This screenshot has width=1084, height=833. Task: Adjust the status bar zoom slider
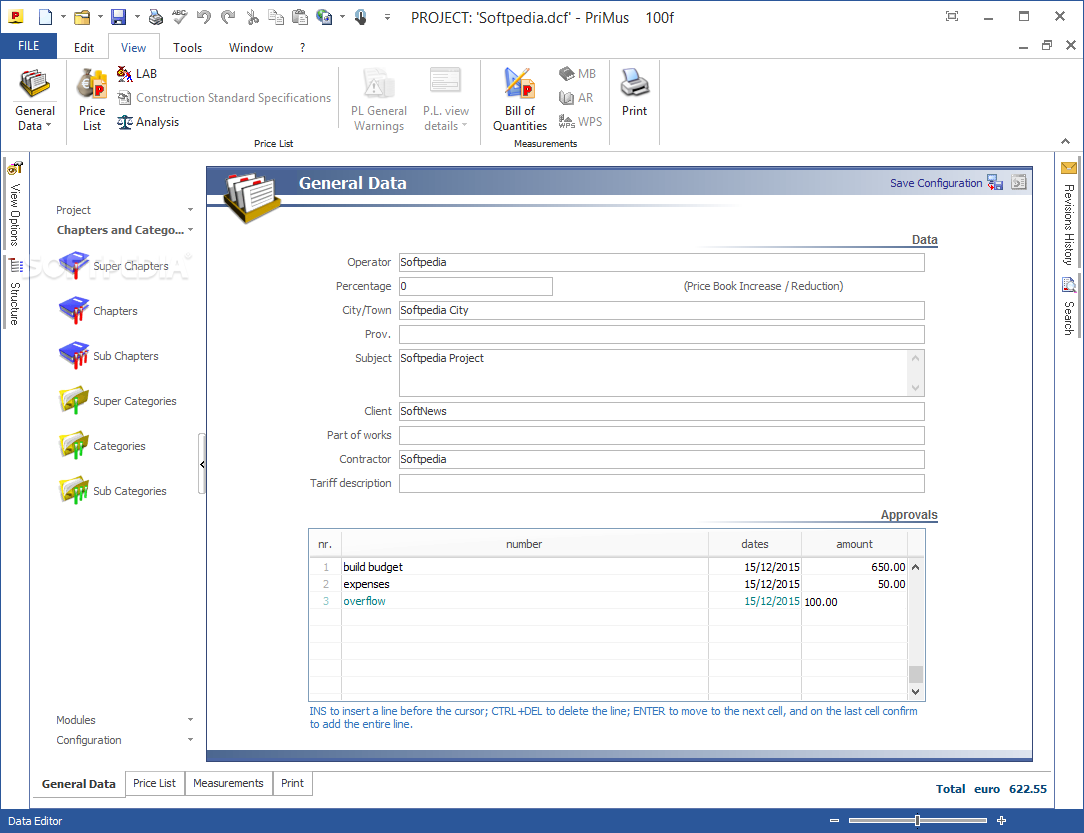pos(917,821)
